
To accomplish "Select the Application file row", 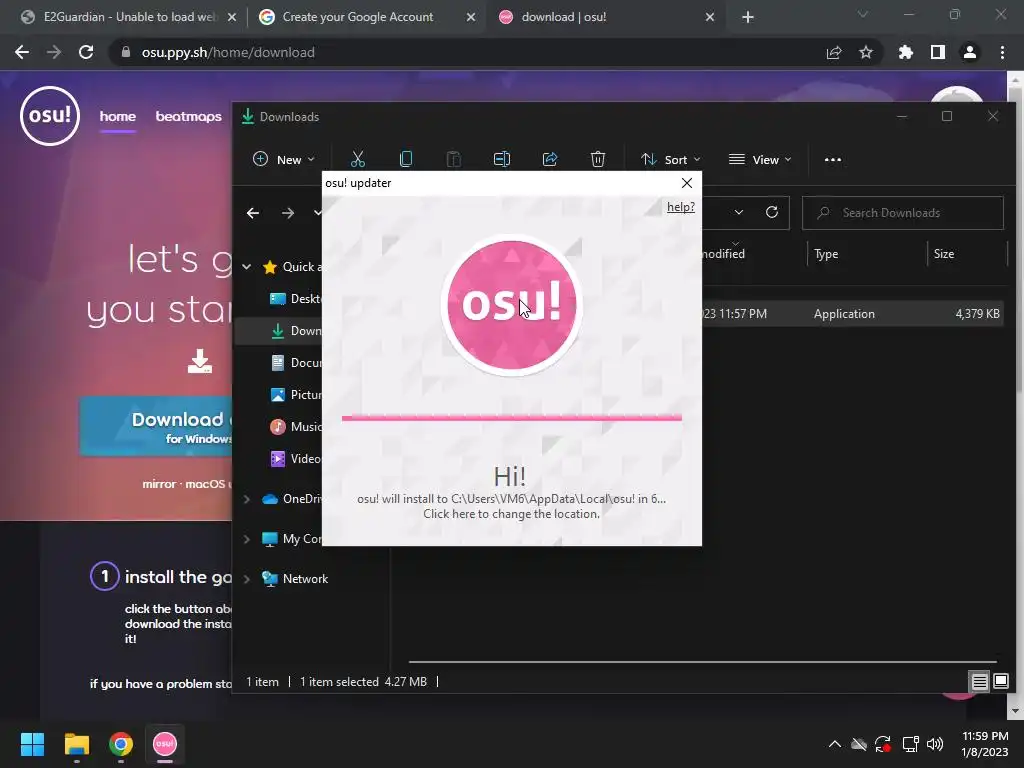I will pos(852,314).
